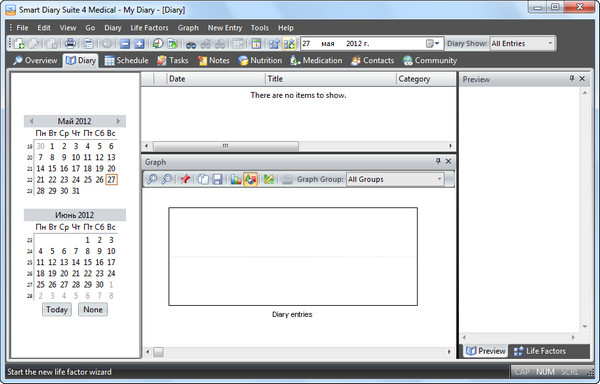Click the printer icon in toolbar
Image resolution: width=600 pixels, height=384 pixels.
click(70, 44)
